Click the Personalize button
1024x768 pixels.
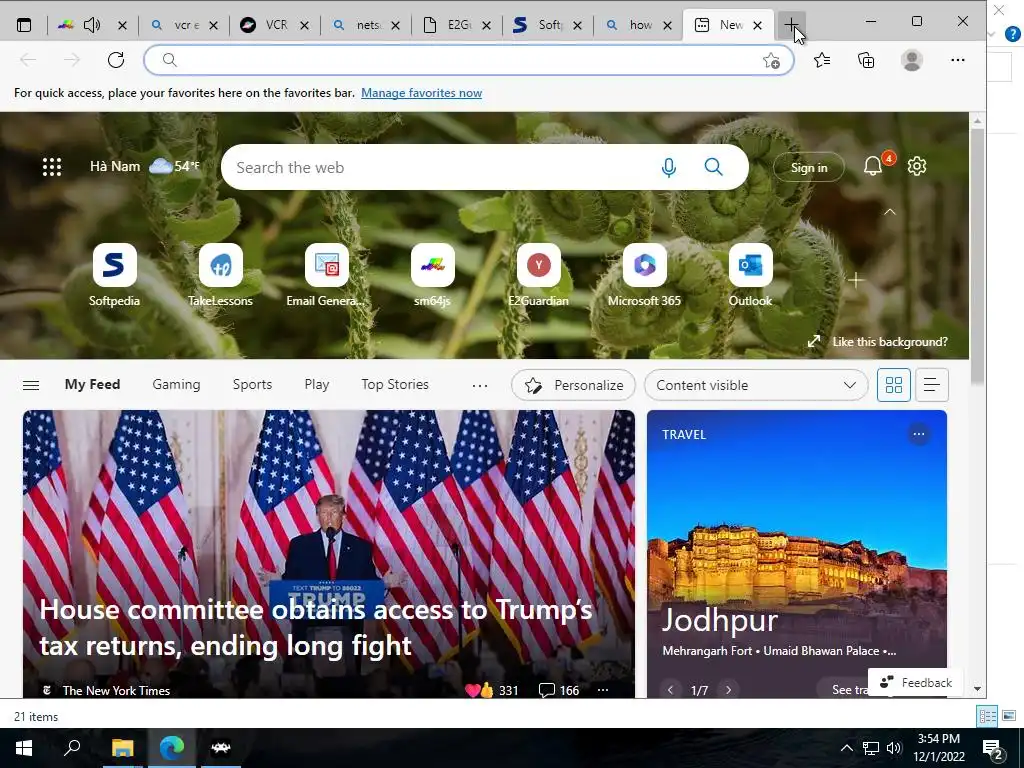pyautogui.click(x=573, y=385)
